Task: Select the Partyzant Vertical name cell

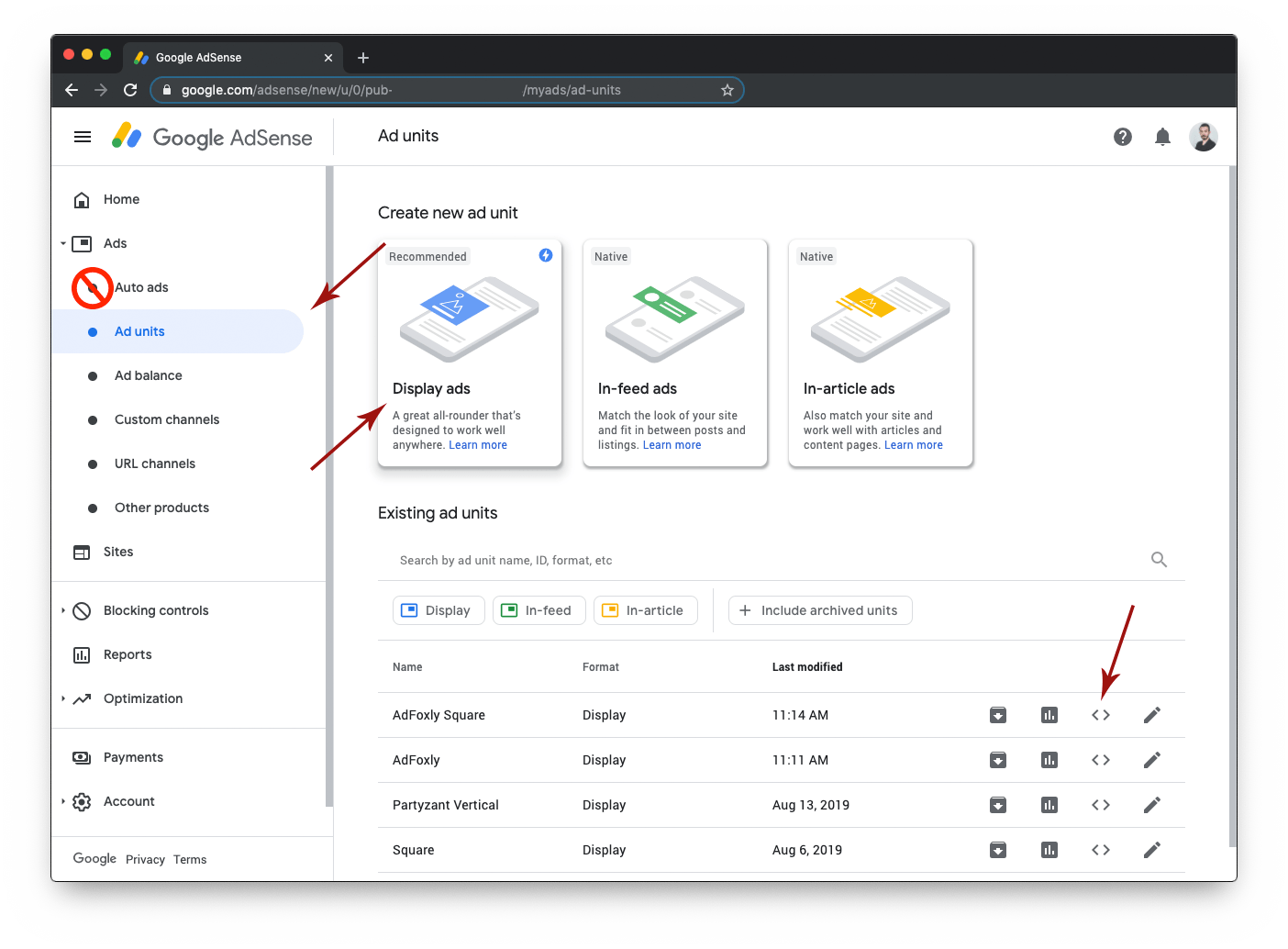Action: (446, 805)
